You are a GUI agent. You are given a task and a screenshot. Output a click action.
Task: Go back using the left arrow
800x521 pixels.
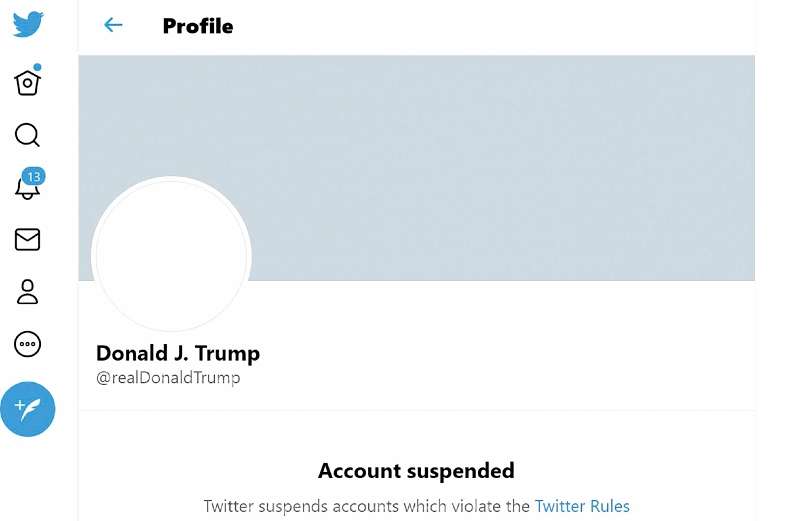[x=113, y=24]
